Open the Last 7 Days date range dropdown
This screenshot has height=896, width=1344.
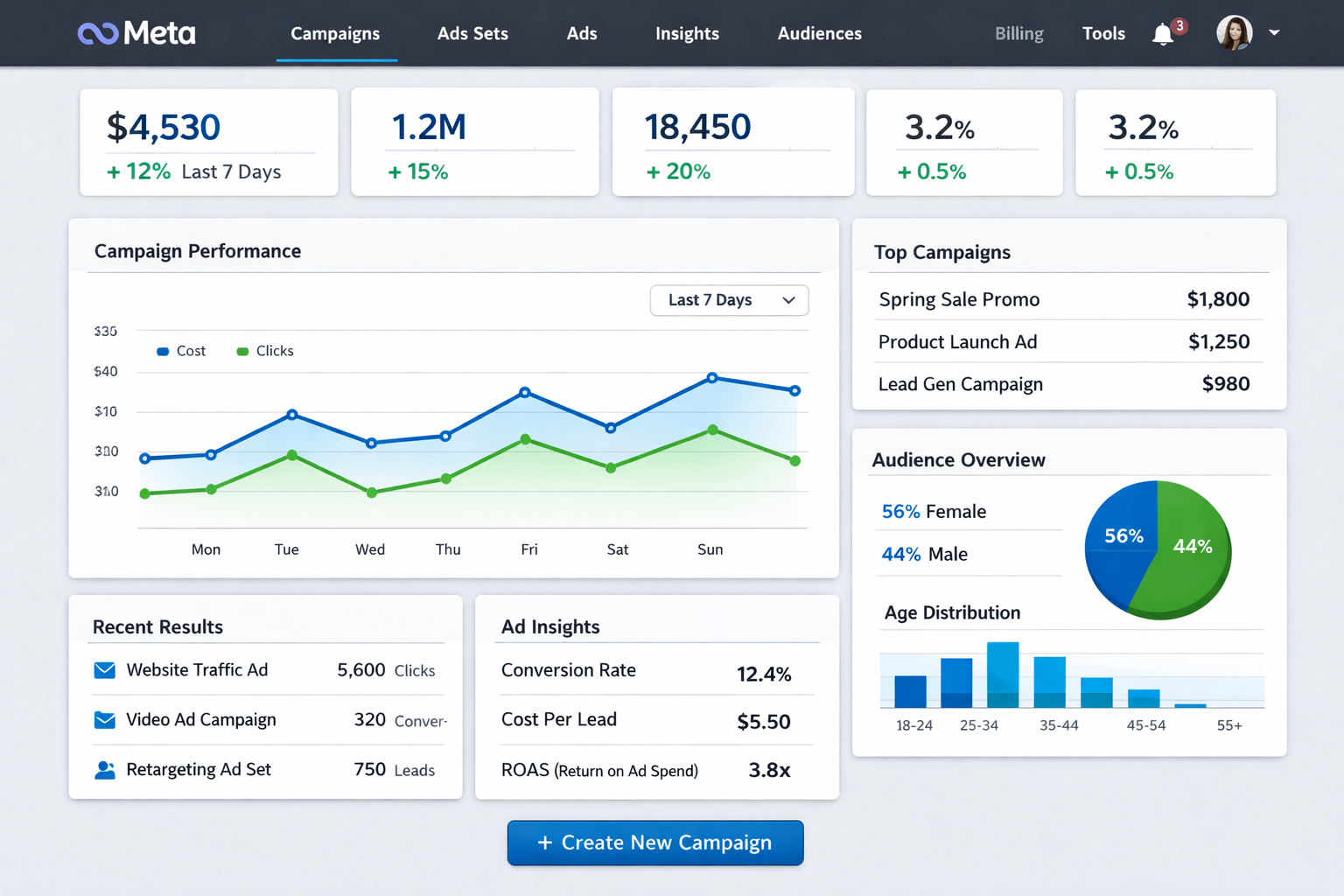[729, 300]
